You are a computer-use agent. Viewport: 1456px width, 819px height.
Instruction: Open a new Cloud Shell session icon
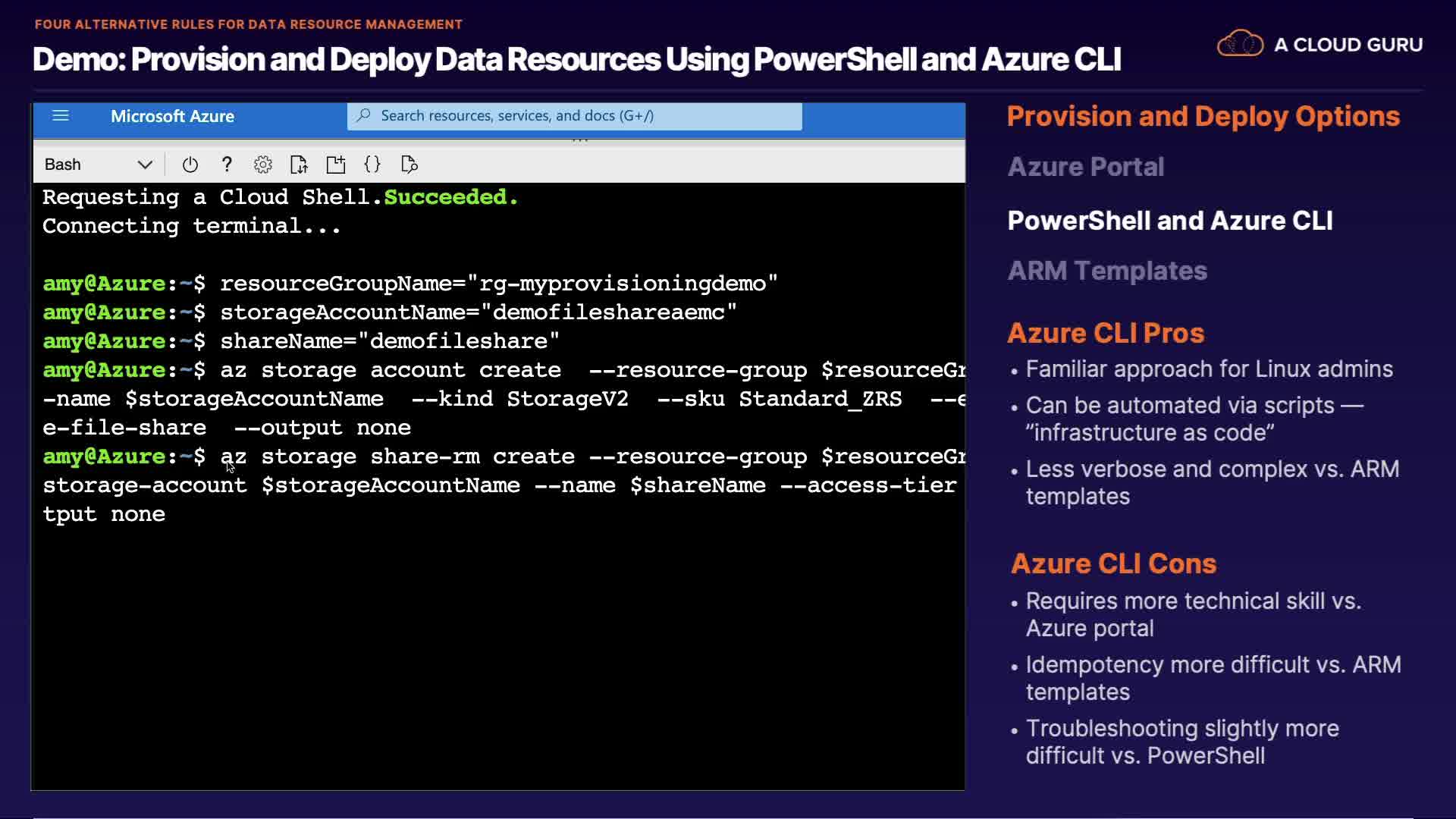(x=335, y=165)
